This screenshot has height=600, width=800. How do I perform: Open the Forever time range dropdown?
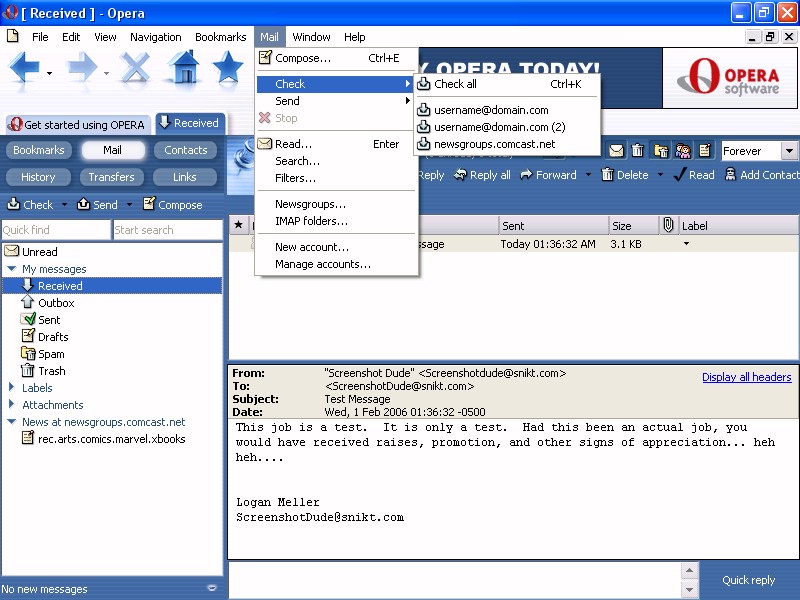(x=789, y=151)
